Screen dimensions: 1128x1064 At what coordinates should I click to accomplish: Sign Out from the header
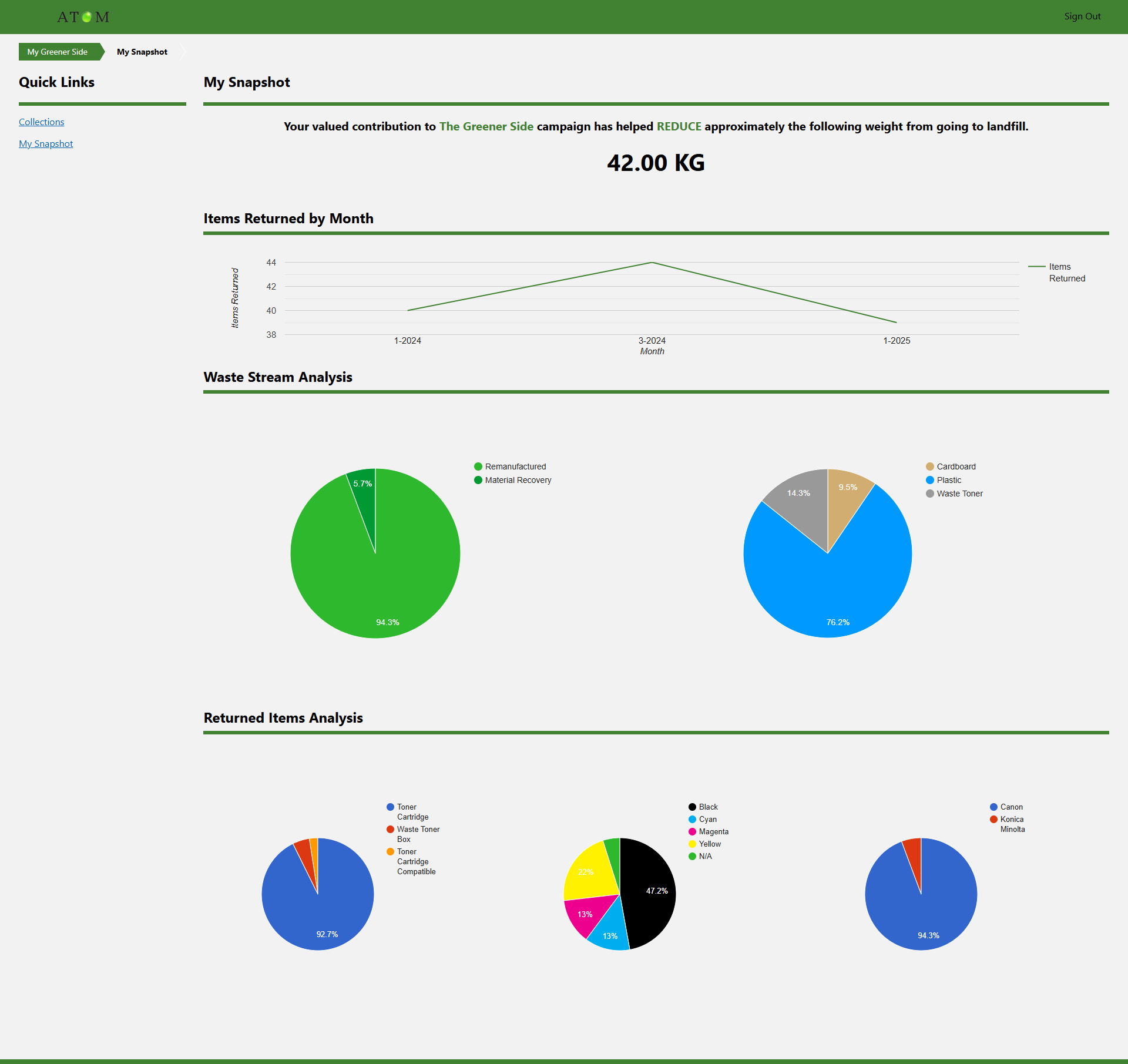[x=1082, y=16]
